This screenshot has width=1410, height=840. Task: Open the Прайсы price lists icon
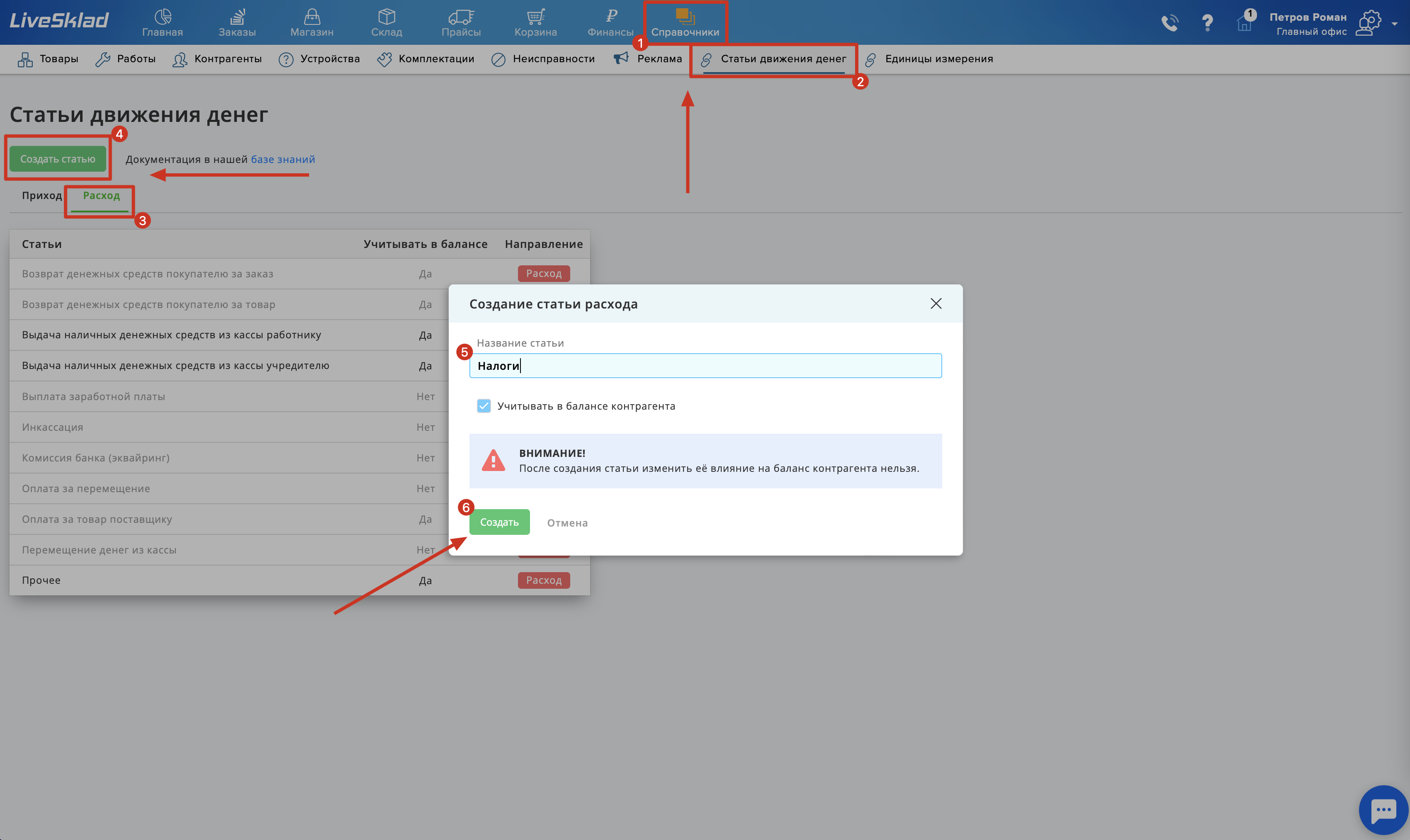coord(461,17)
